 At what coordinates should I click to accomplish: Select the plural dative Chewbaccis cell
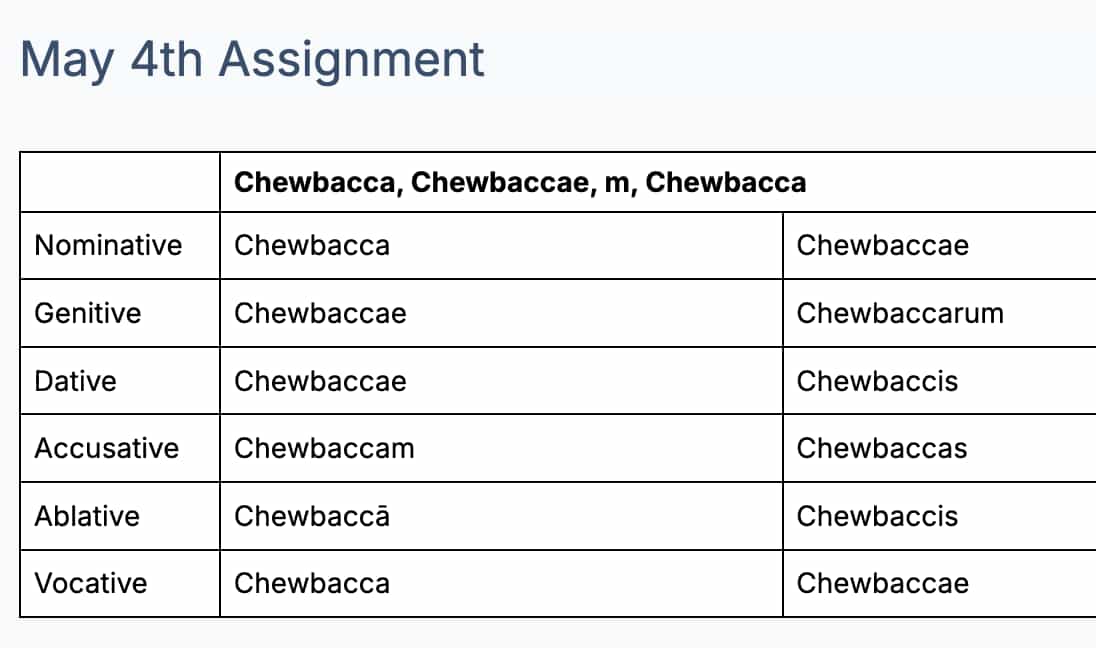click(939, 381)
